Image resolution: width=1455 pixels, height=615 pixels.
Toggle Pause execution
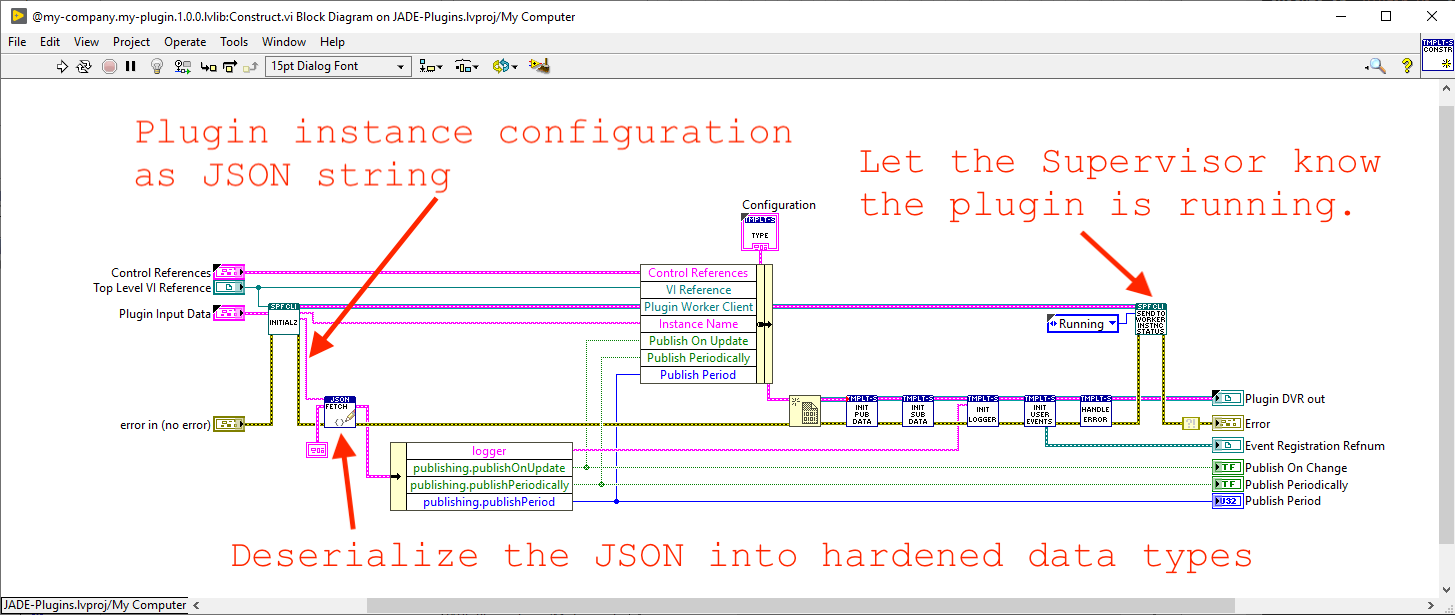tap(131, 66)
